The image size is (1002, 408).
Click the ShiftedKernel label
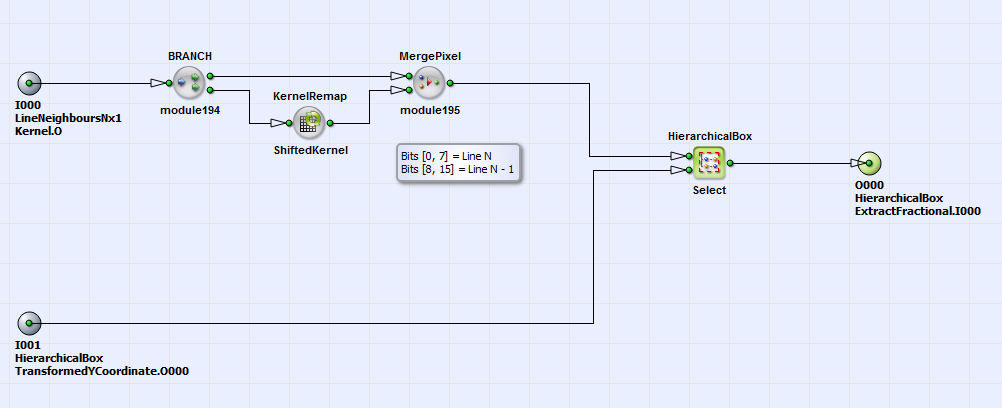(310, 150)
